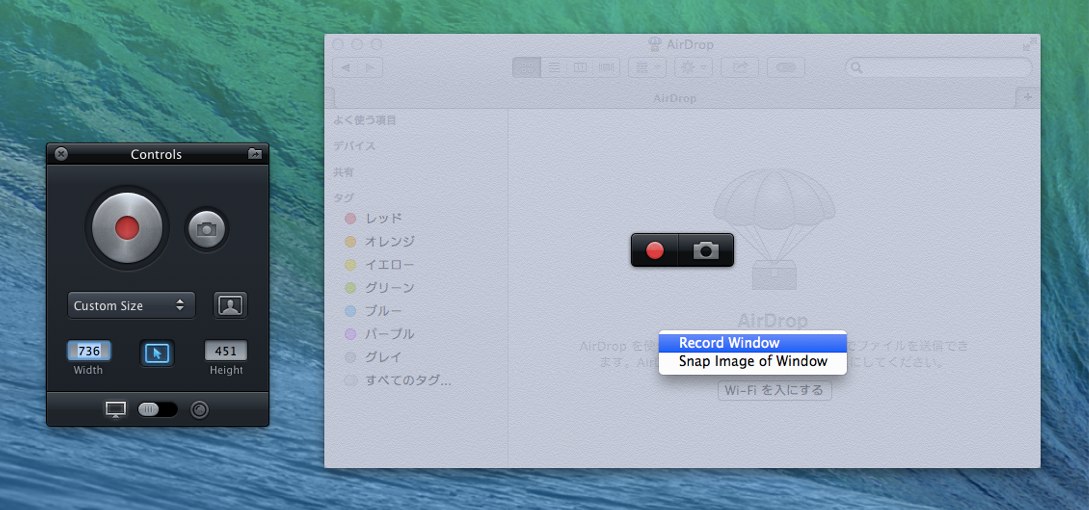This screenshot has height=510, width=1089.
Task: Add a new Finder tab with plus button
Action: (x=1028, y=98)
